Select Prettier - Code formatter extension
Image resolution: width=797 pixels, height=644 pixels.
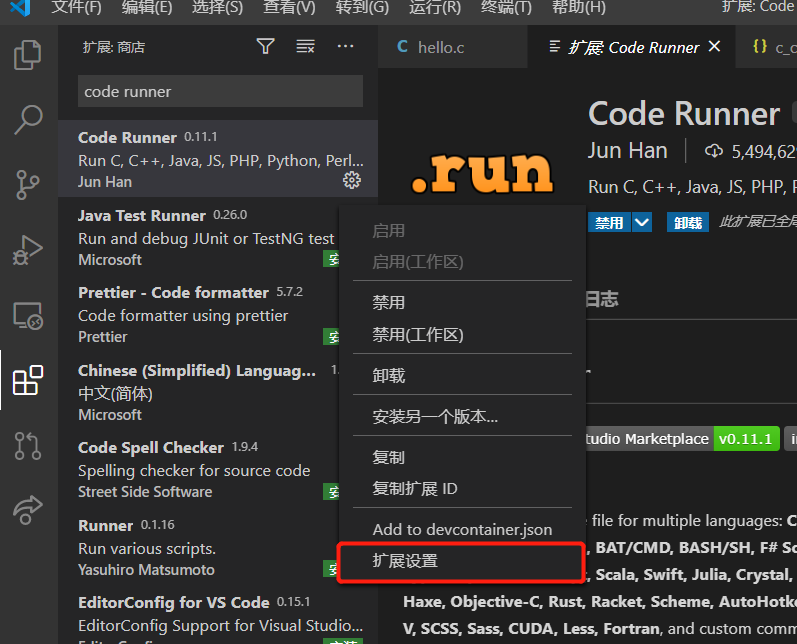pyautogui.click(x=199, y=315)
